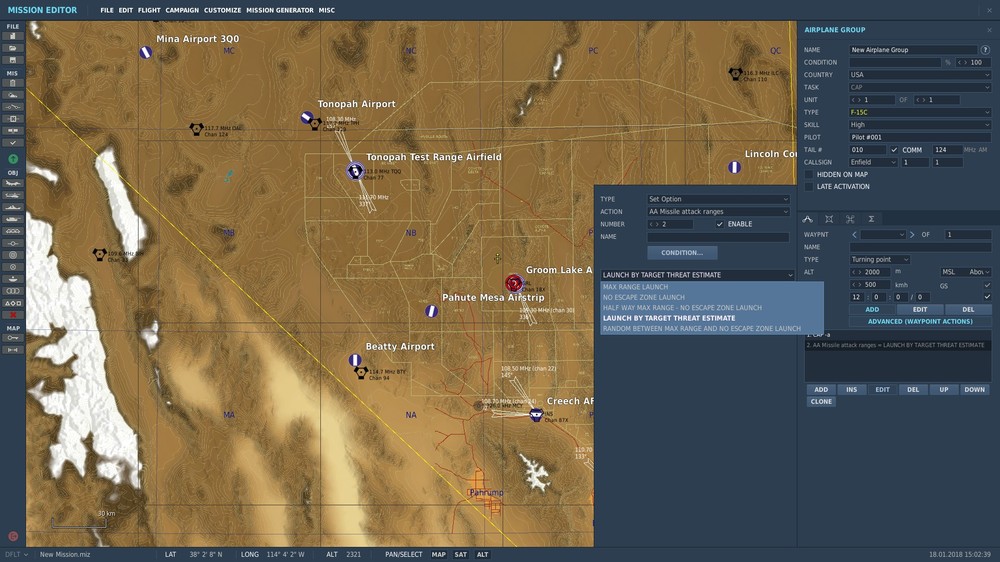Select the helicopter group tool in sidebar
Screen dimensions: 1000x562
pyautogui.click(x=12, y=195)
